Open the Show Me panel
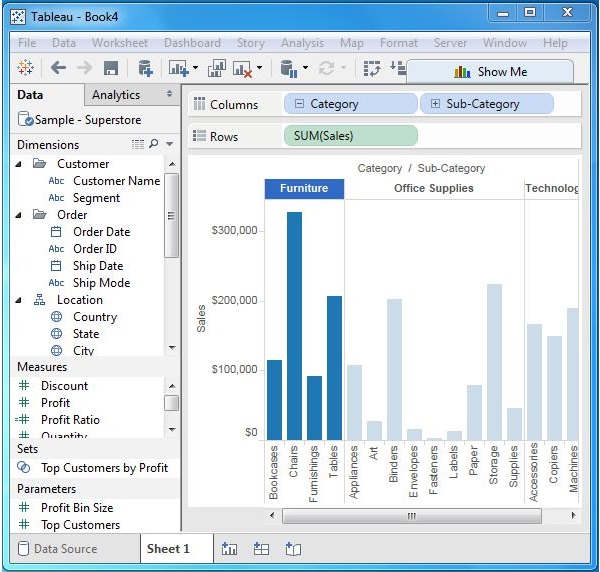The height and width of the screenshot is (572, 600). [x=490, y=71]
